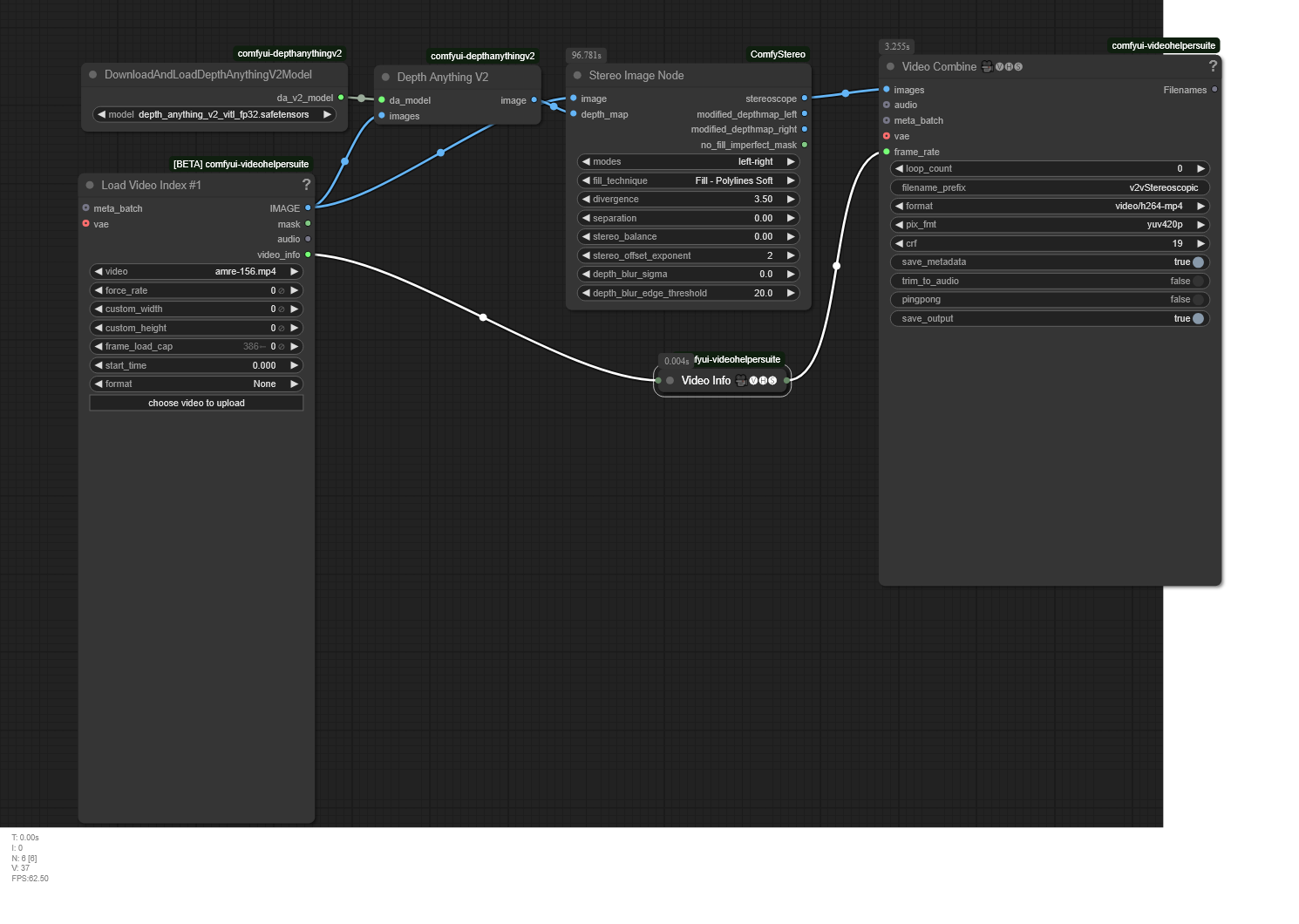The width and height of the screenshot is (1299, 924).
Task: Open the fill_technique dropdown
Action: [688, 180]
